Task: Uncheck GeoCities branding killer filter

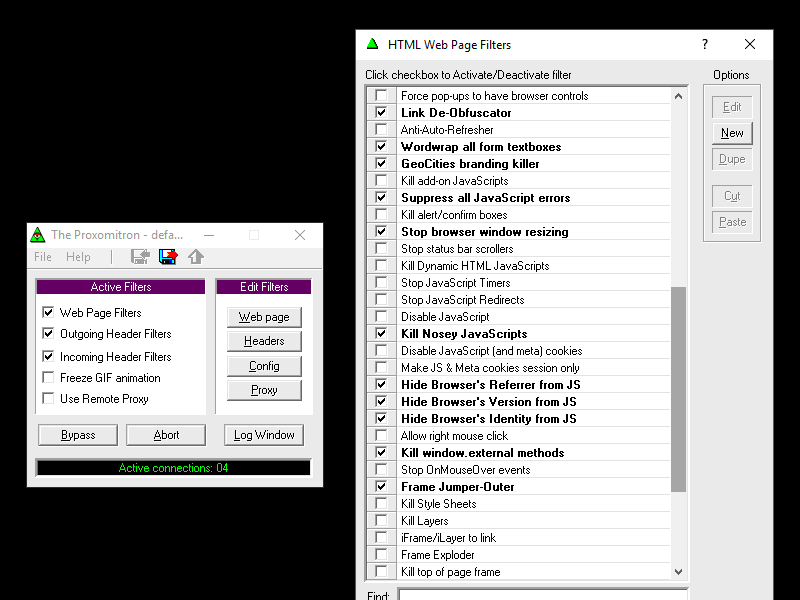Action: point(381,163)
